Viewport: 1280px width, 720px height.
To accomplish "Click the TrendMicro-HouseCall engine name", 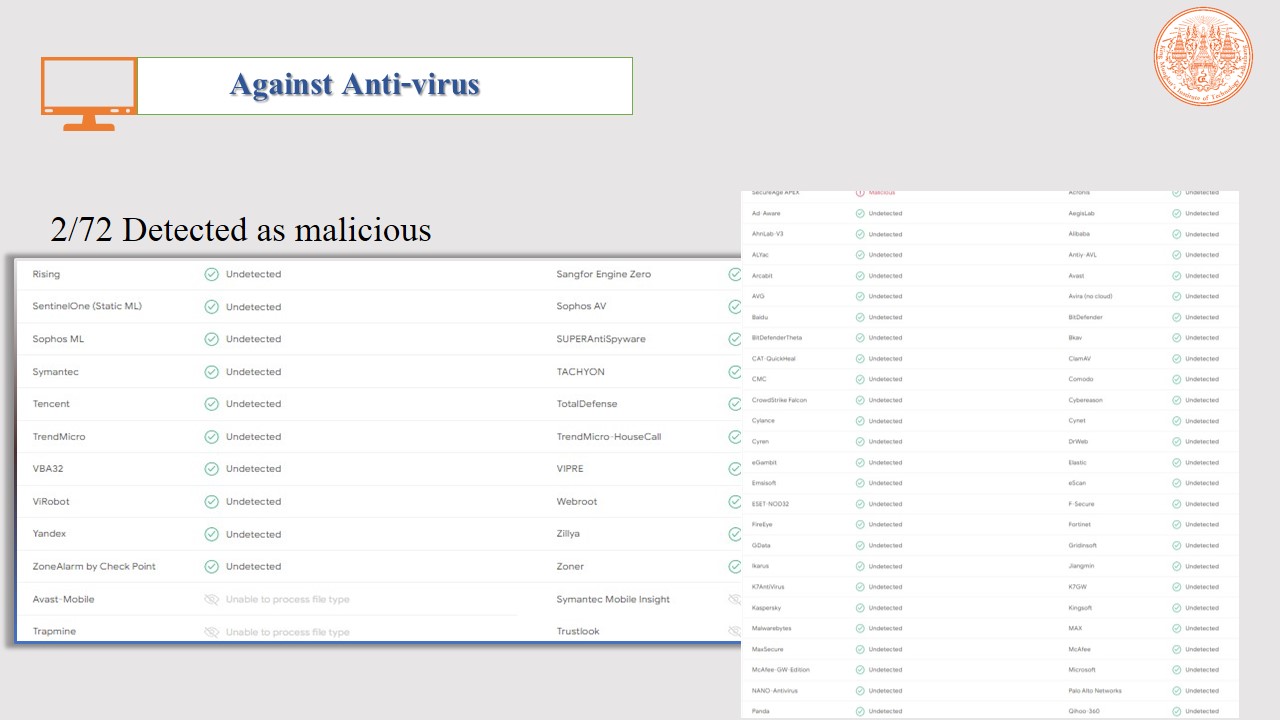I will (608, 437).
